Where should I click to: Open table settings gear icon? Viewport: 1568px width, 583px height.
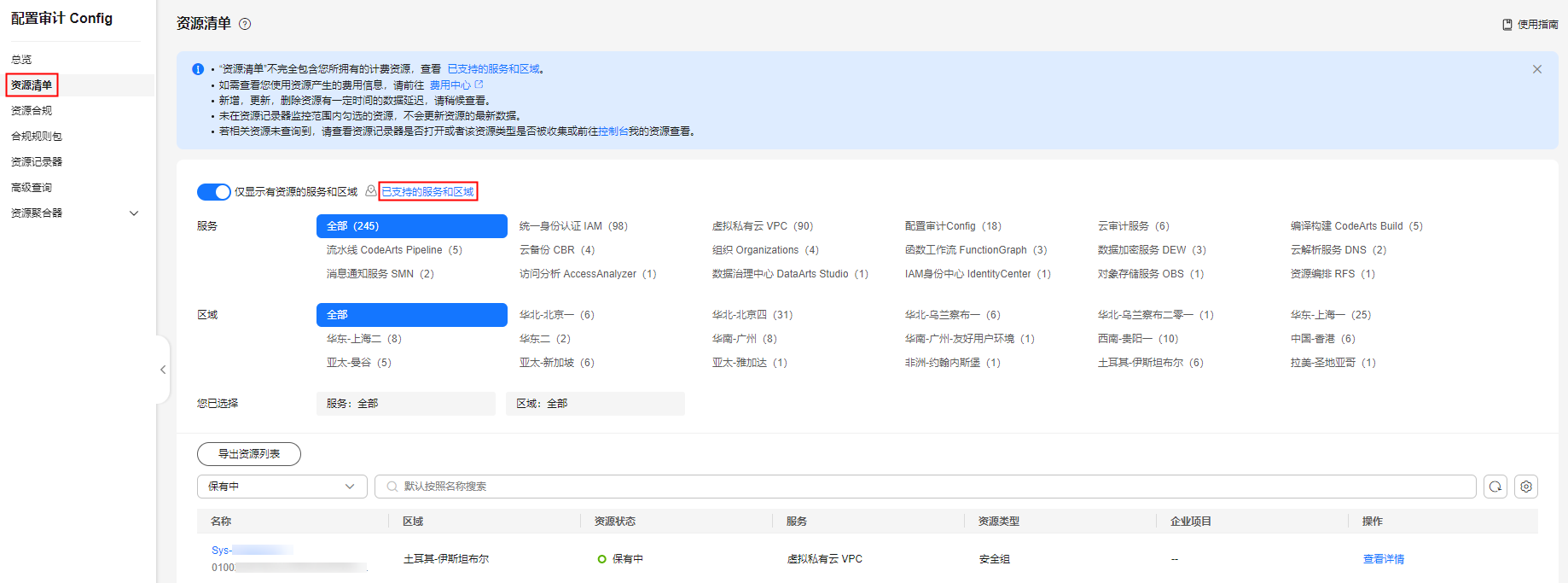pyautogui.click(x=1526, y=487)
